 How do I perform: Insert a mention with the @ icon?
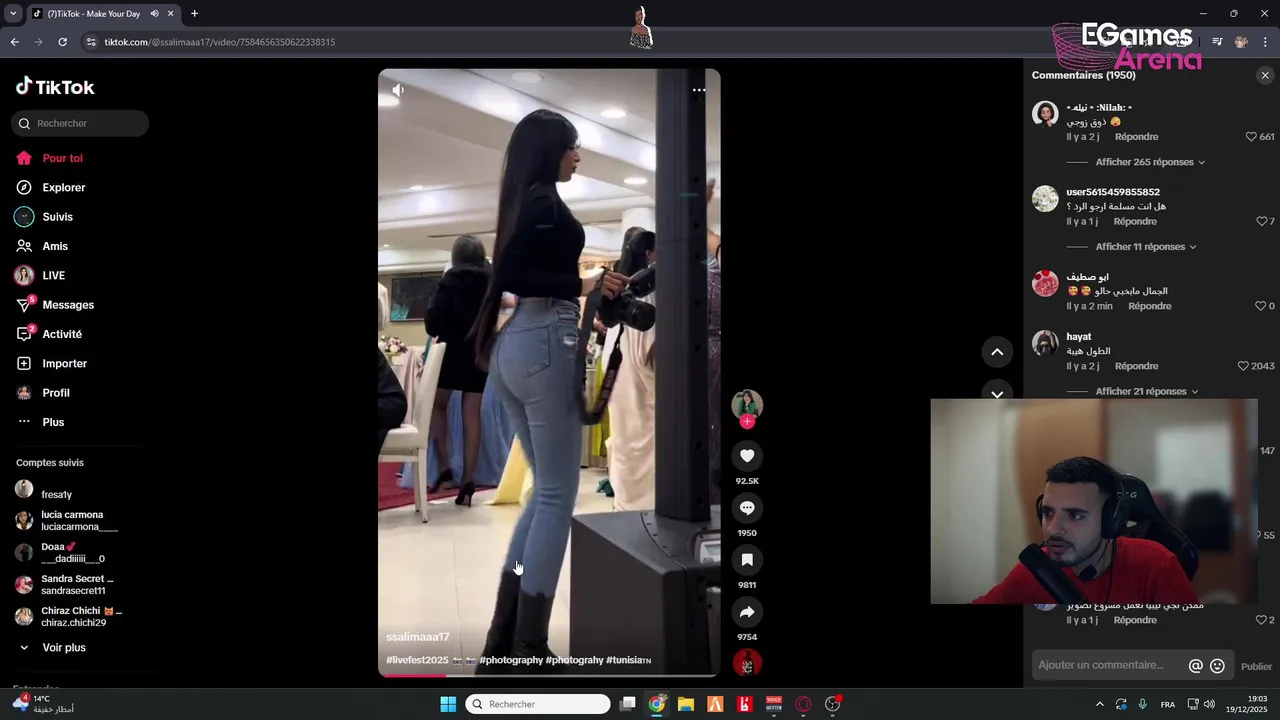tap(1195, 666)
